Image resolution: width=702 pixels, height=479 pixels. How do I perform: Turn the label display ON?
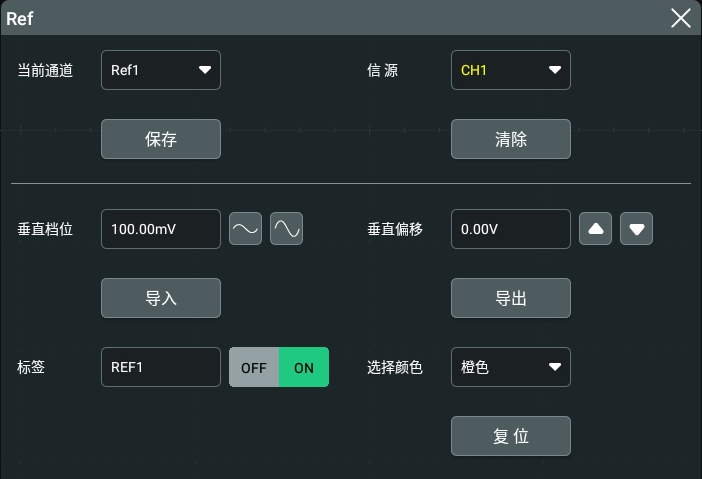pos(304,367)
